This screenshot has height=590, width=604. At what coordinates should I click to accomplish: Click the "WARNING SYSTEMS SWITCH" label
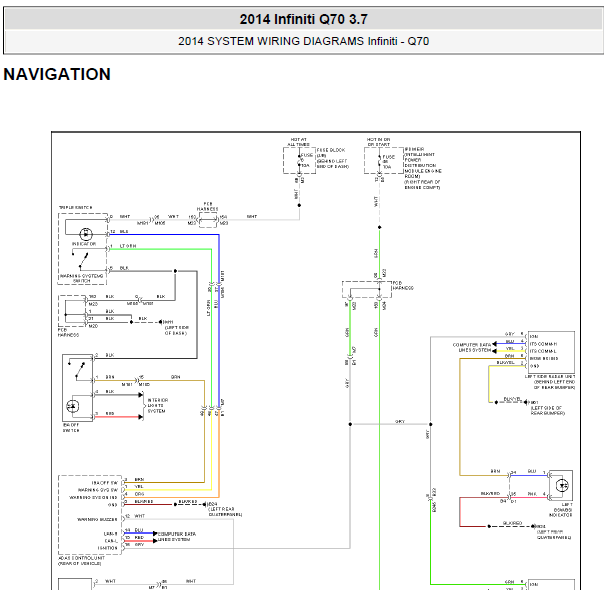pyautogui.click(x=81, y=278)
